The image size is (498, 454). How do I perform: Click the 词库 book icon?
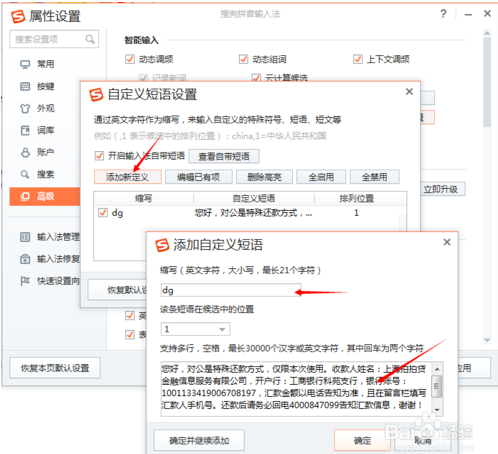point(25,130)
